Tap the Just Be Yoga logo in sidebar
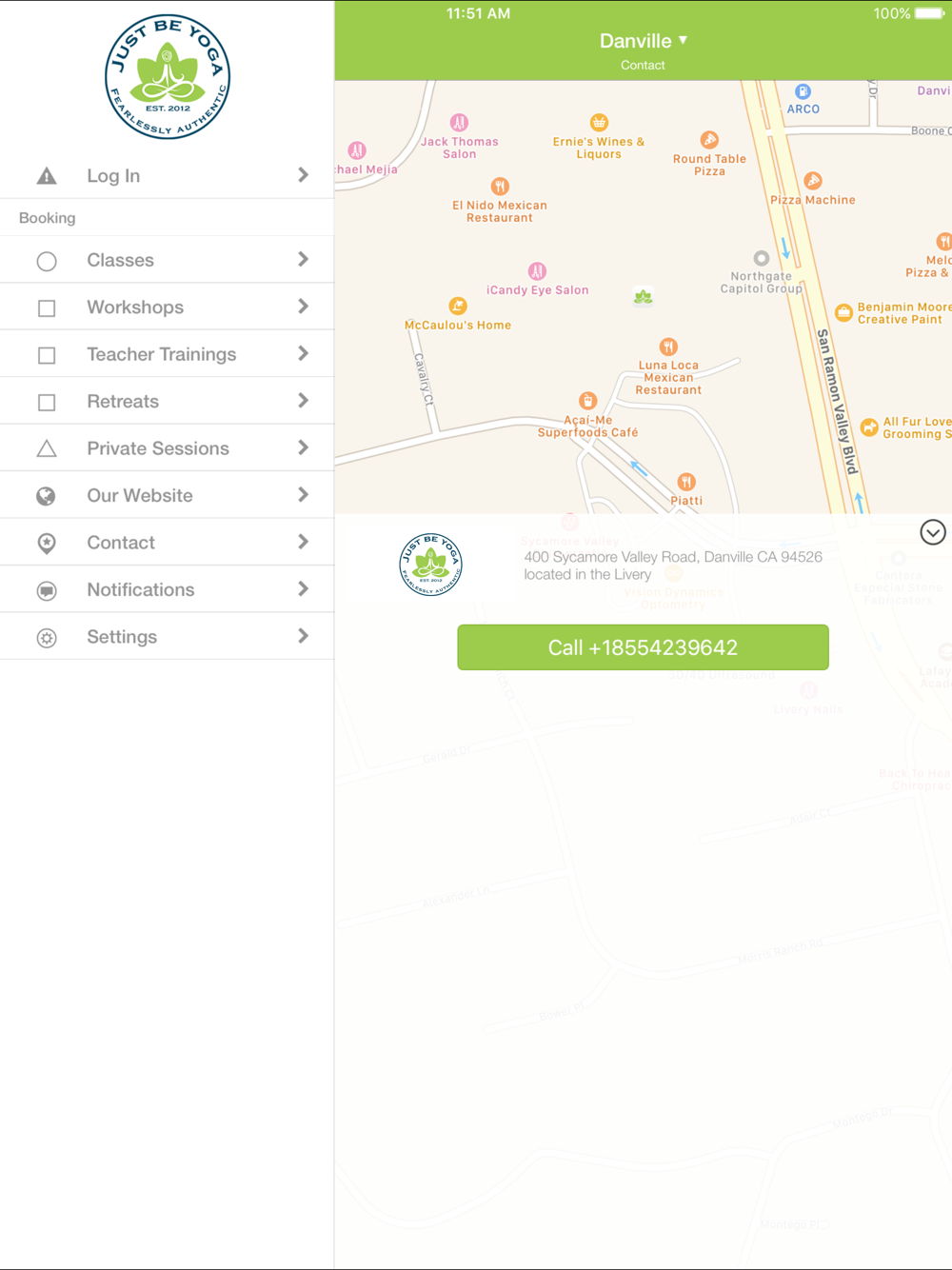This screenshot has height=1270, width=952. (x=168, y=76)
